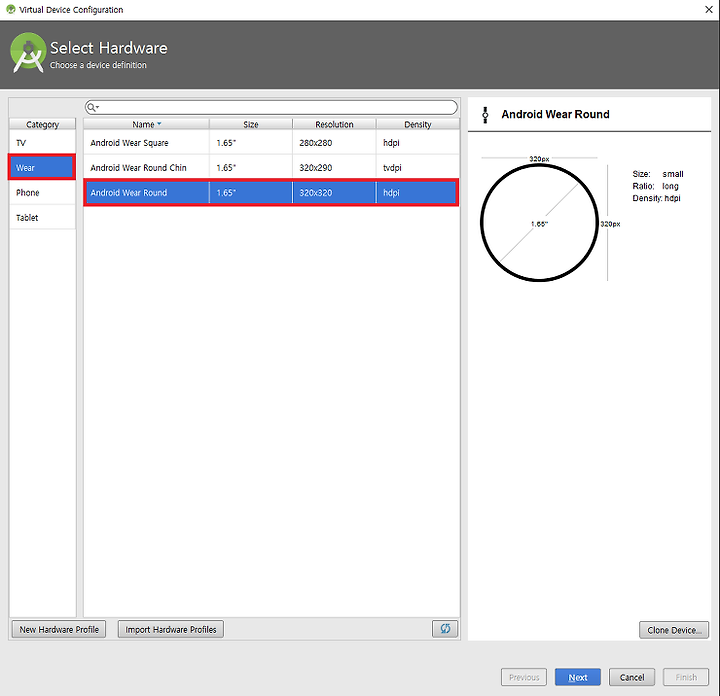This screenshot has width=720, height=696.
Task: Select the TV category
Action: click(x=42, y=143)
